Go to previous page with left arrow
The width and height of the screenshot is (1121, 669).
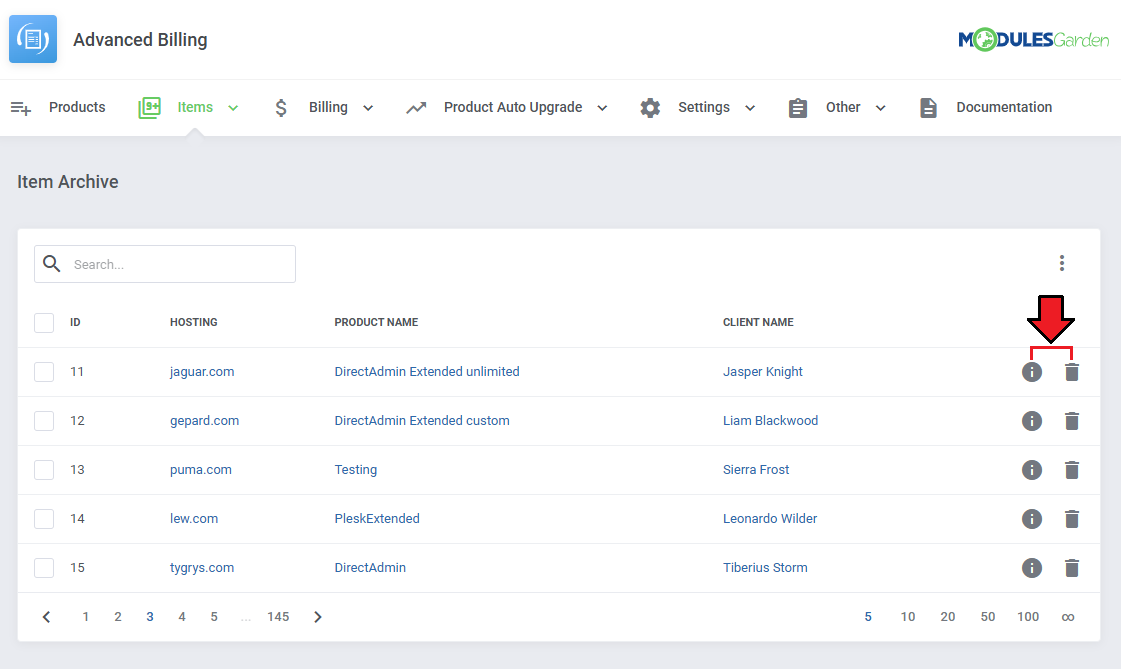46,617
